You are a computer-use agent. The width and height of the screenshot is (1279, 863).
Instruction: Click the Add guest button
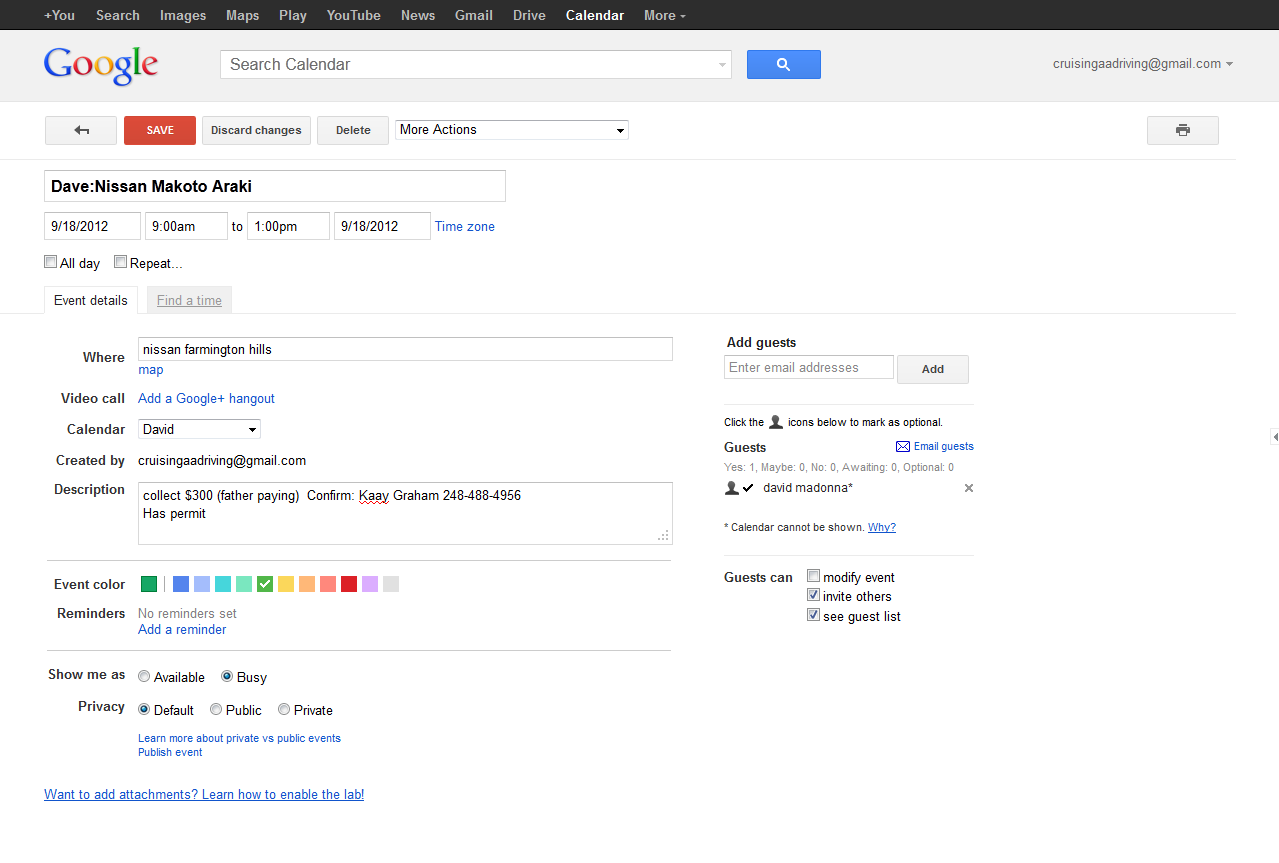pyautogui.click(x=933, y=369)
